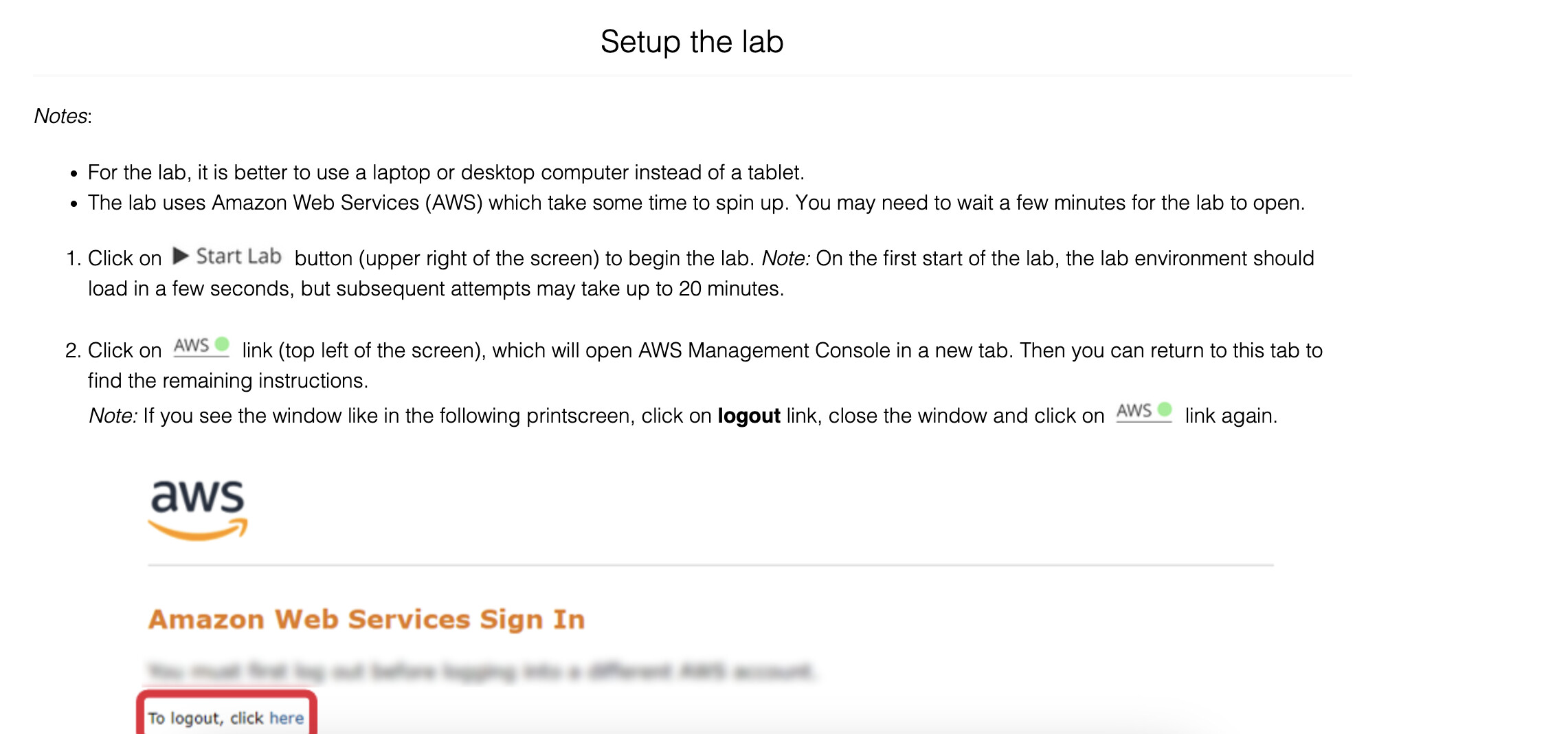Click the blurred message under Sign In heading
Image resolution: width=1568 pixels, height=734 pixels.
(481, 671)
